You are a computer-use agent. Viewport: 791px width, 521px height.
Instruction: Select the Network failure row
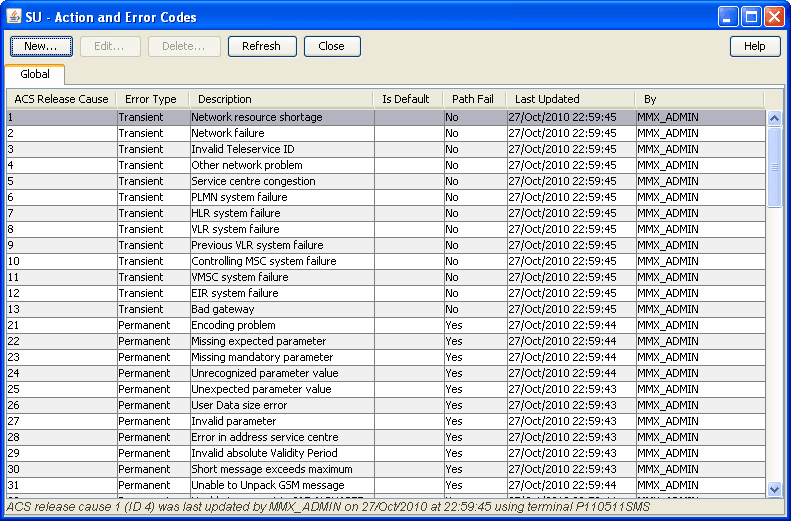pyautogui.click(x=386, y=134)
